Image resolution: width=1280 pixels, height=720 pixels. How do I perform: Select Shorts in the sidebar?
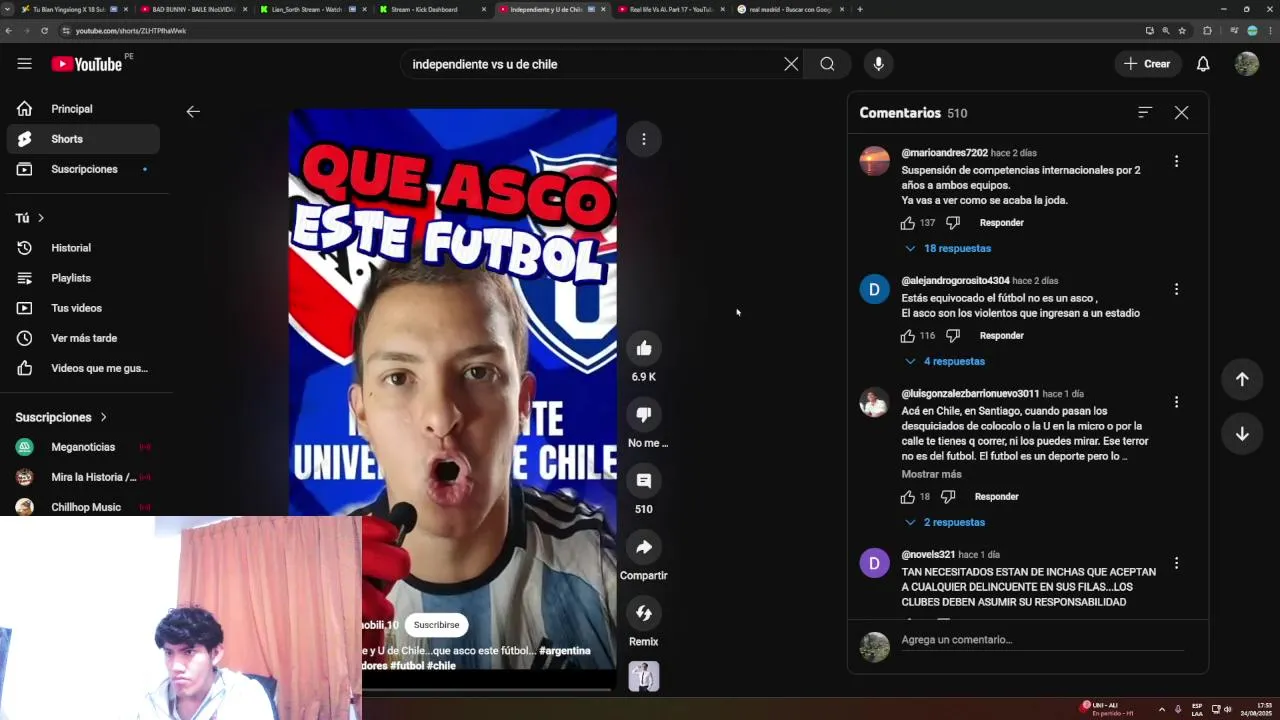click(83, 139)
